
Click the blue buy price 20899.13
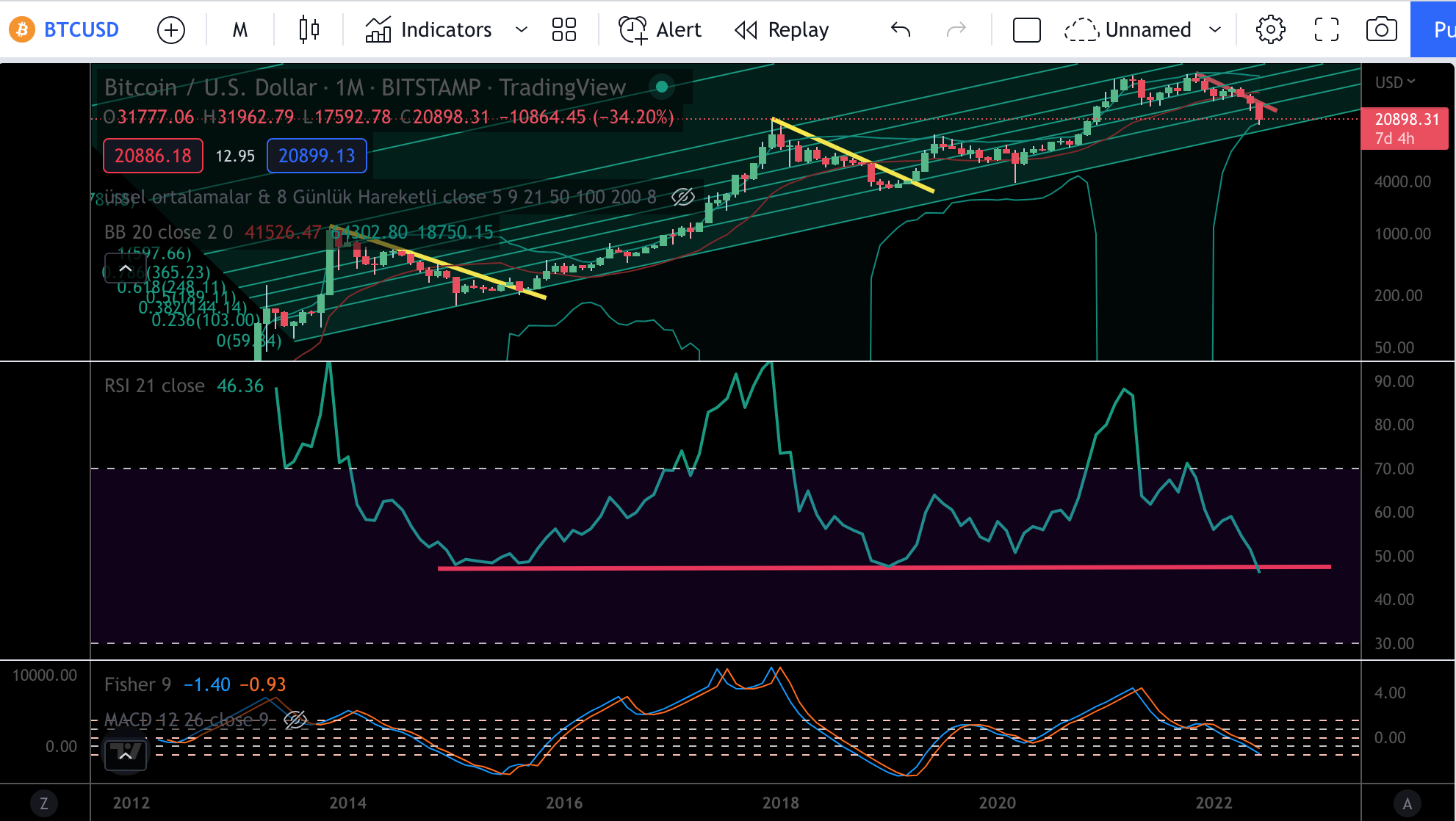click(317, 156)
